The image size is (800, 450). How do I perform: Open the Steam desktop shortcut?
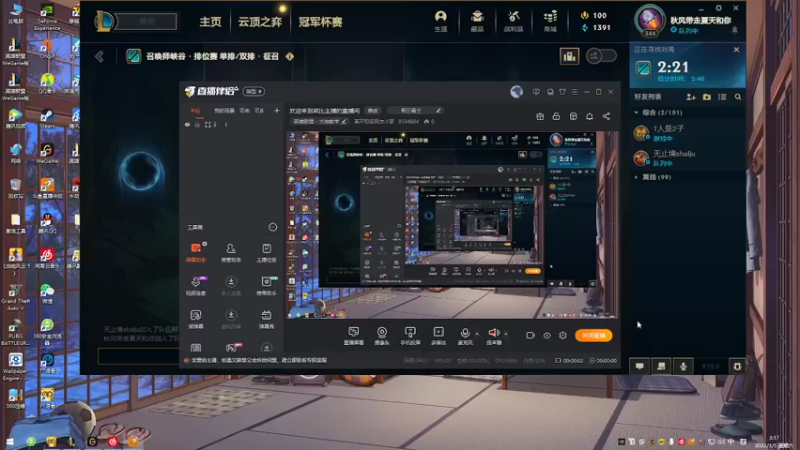pos(47,118)
